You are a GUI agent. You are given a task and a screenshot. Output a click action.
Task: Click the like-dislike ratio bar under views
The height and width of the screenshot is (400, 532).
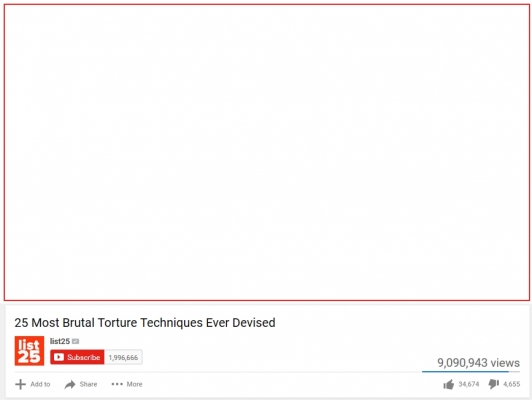[471, 372]
